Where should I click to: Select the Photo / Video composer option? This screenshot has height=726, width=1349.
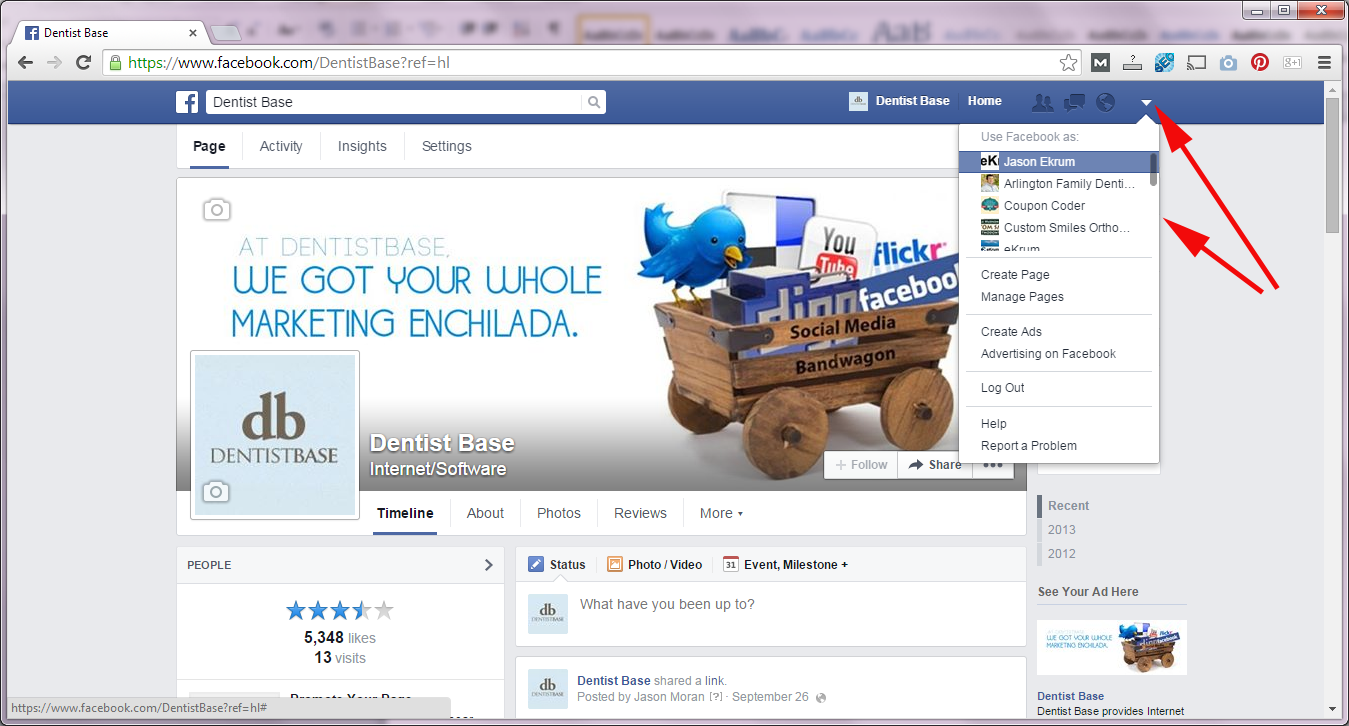tap(655, 565)
